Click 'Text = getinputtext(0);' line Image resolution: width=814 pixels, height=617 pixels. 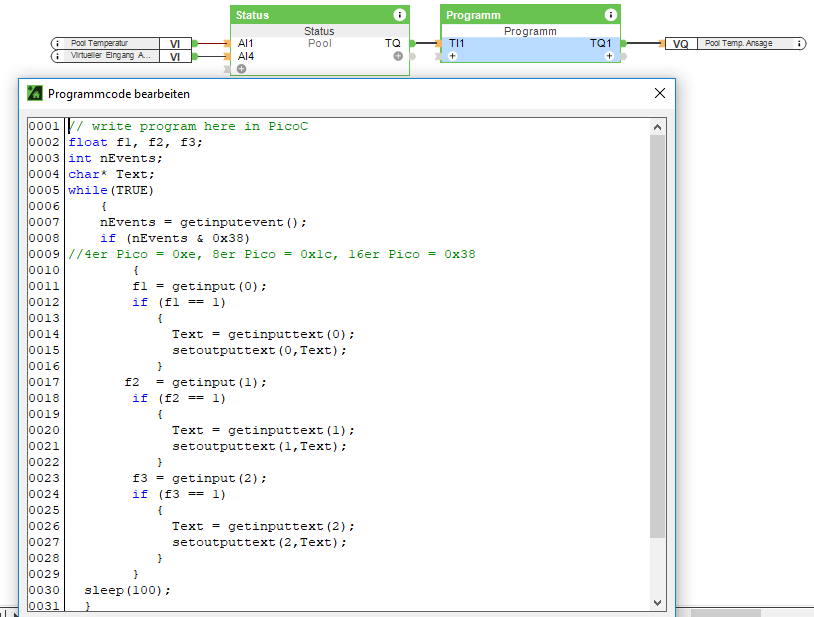(x=263, y=334)
